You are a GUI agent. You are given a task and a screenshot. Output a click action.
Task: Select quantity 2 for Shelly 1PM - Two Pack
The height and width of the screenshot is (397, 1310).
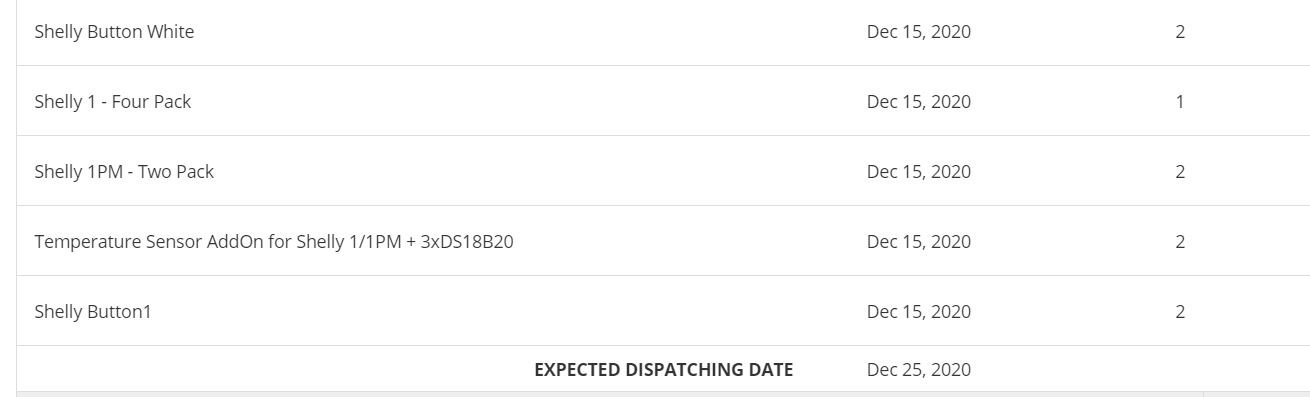pyautogui.click(x=1180, y=172)
